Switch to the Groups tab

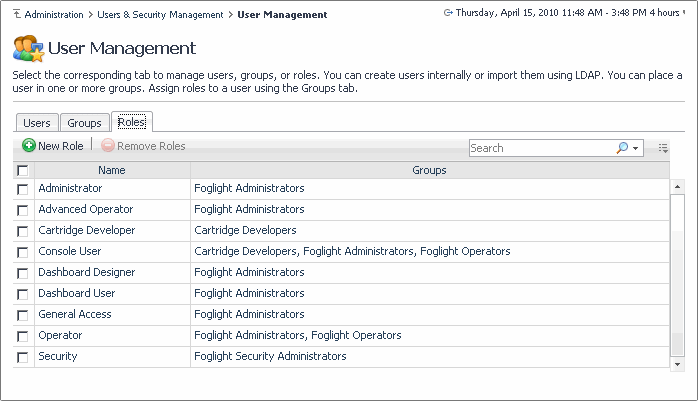click(x=84, y=123)
